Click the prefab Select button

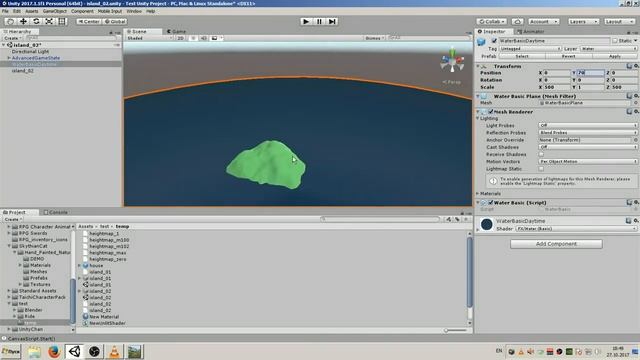point(522,56)
